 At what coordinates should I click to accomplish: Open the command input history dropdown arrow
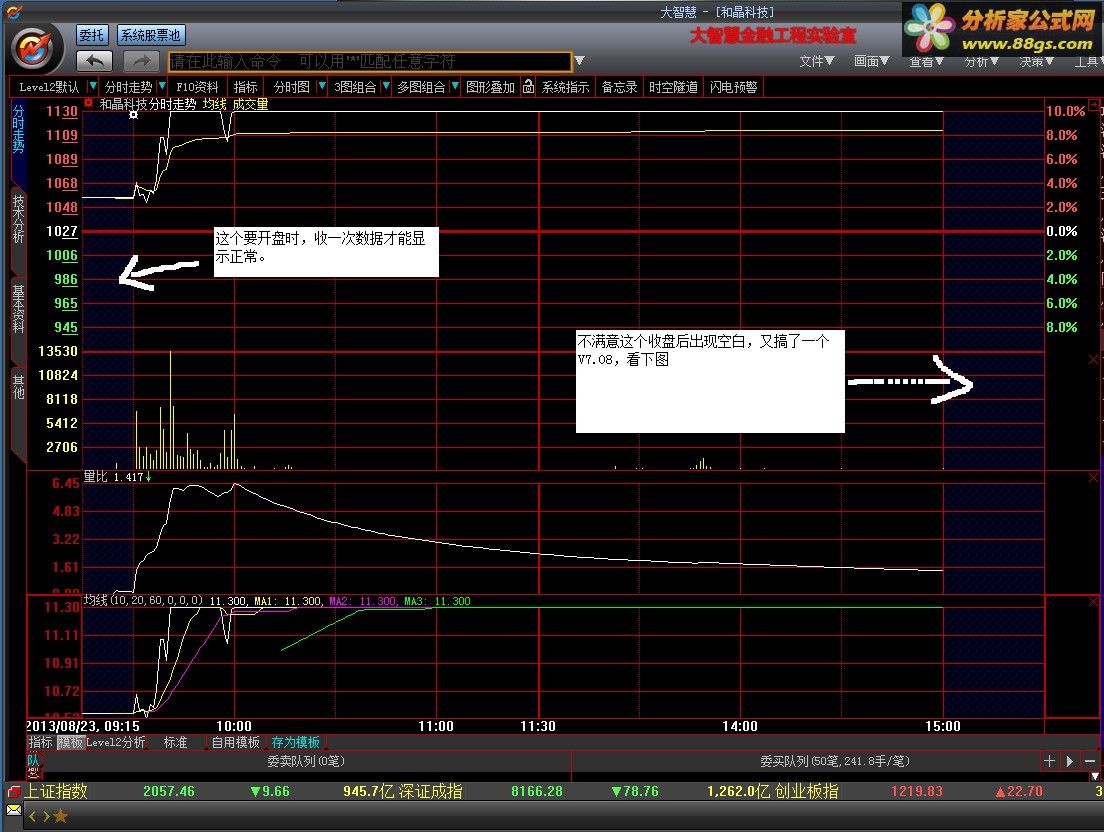[579, 61]
